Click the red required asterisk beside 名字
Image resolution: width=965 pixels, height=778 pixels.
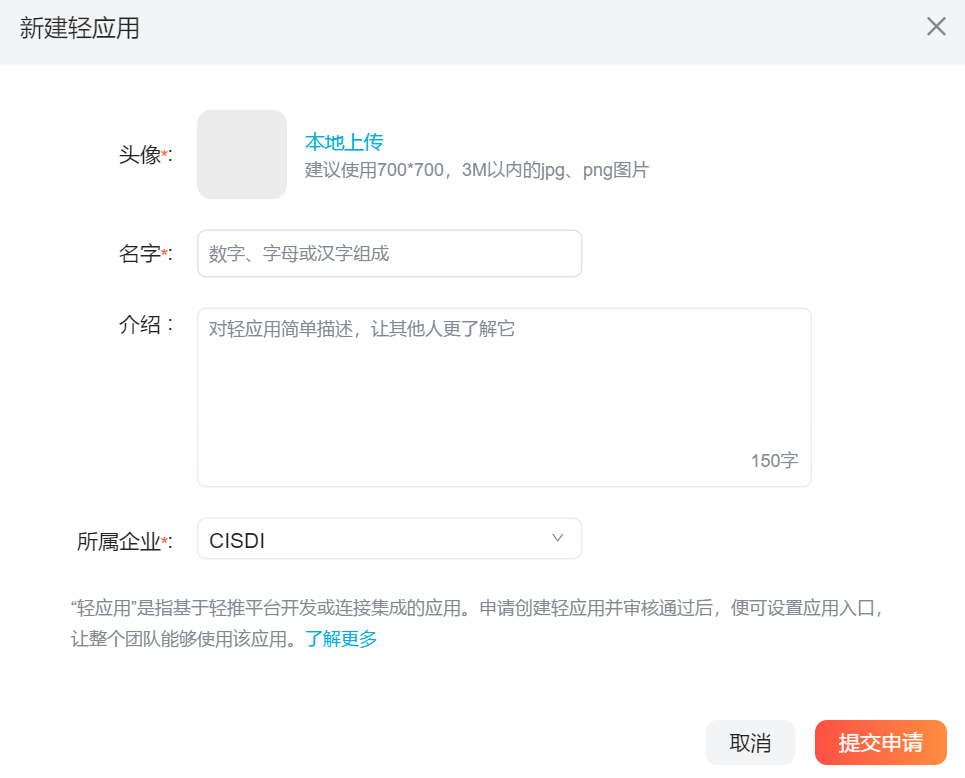pos(164,252)
